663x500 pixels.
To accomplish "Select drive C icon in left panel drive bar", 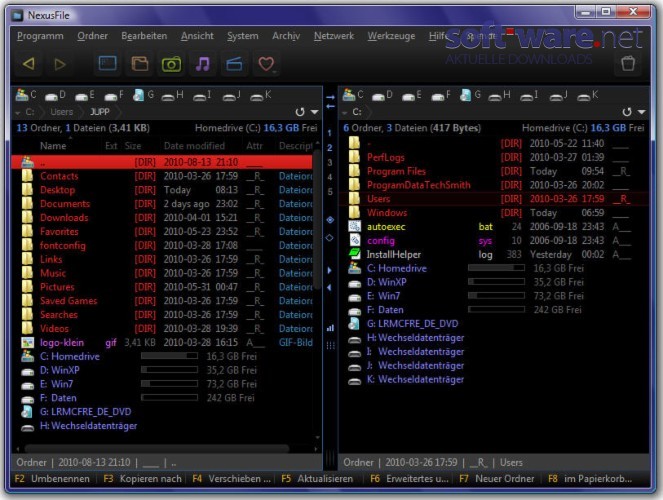I will (x=25, y=95).
